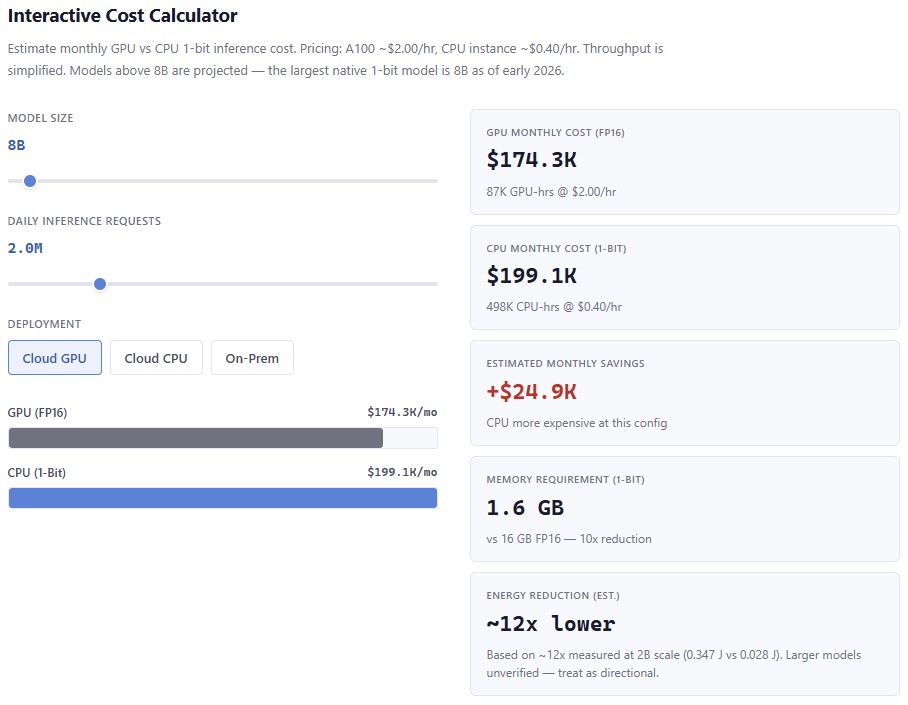Click the Model Size slider handle
Image resolution: width=908 pixels, height=705 pixels.
coord(29,181)
